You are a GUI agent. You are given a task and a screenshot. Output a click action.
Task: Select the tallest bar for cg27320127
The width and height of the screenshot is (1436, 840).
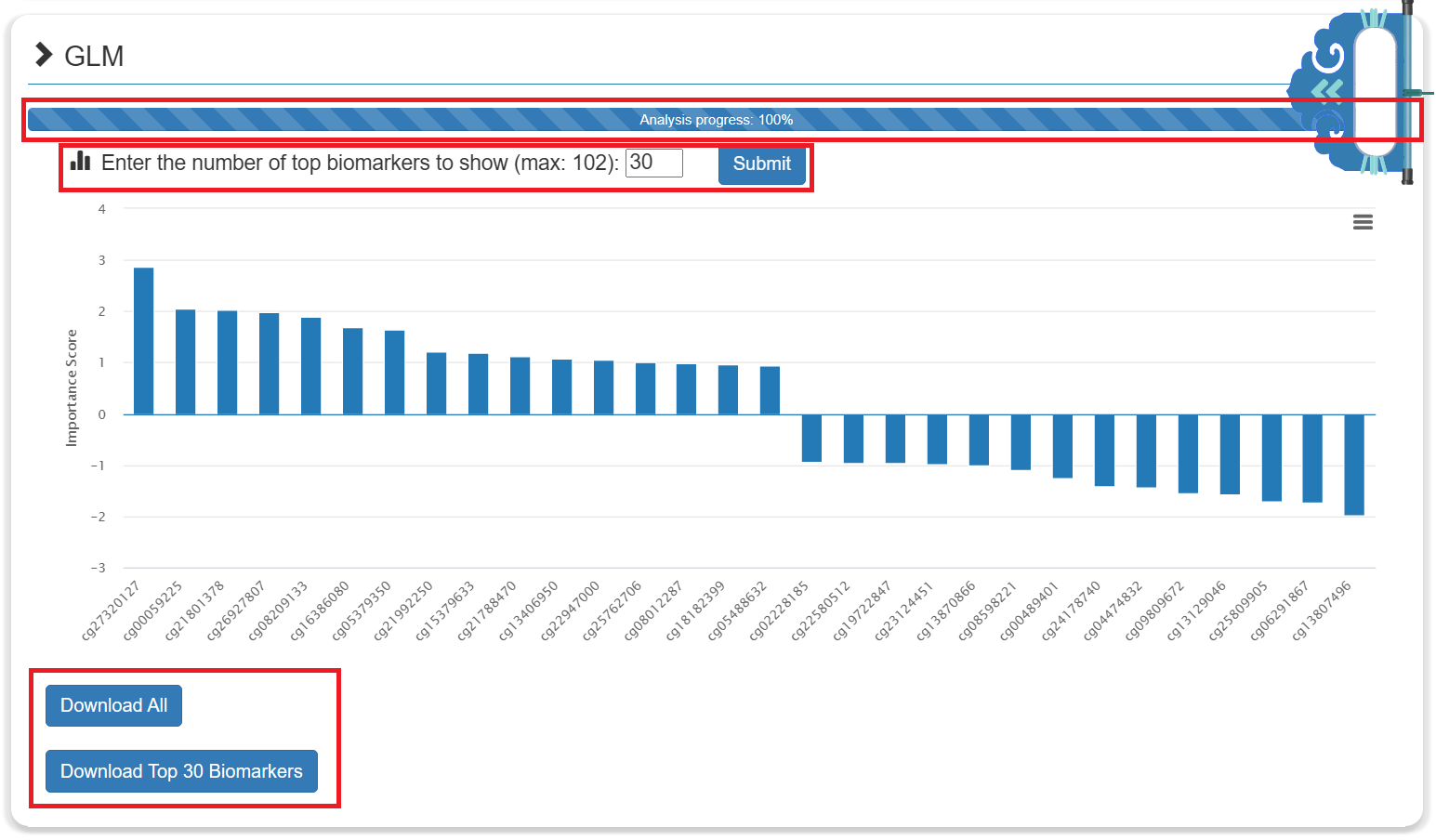click(144, 341)
